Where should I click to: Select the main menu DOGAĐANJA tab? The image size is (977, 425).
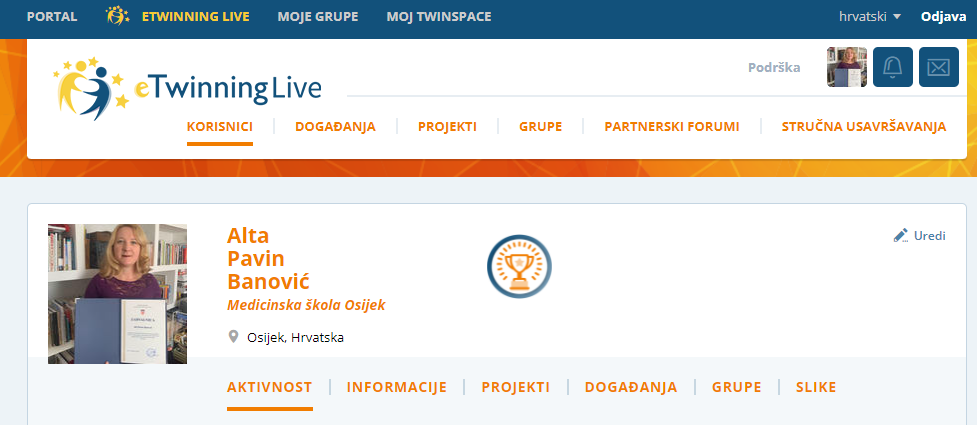pyautogui.click(x=335, y=127)
